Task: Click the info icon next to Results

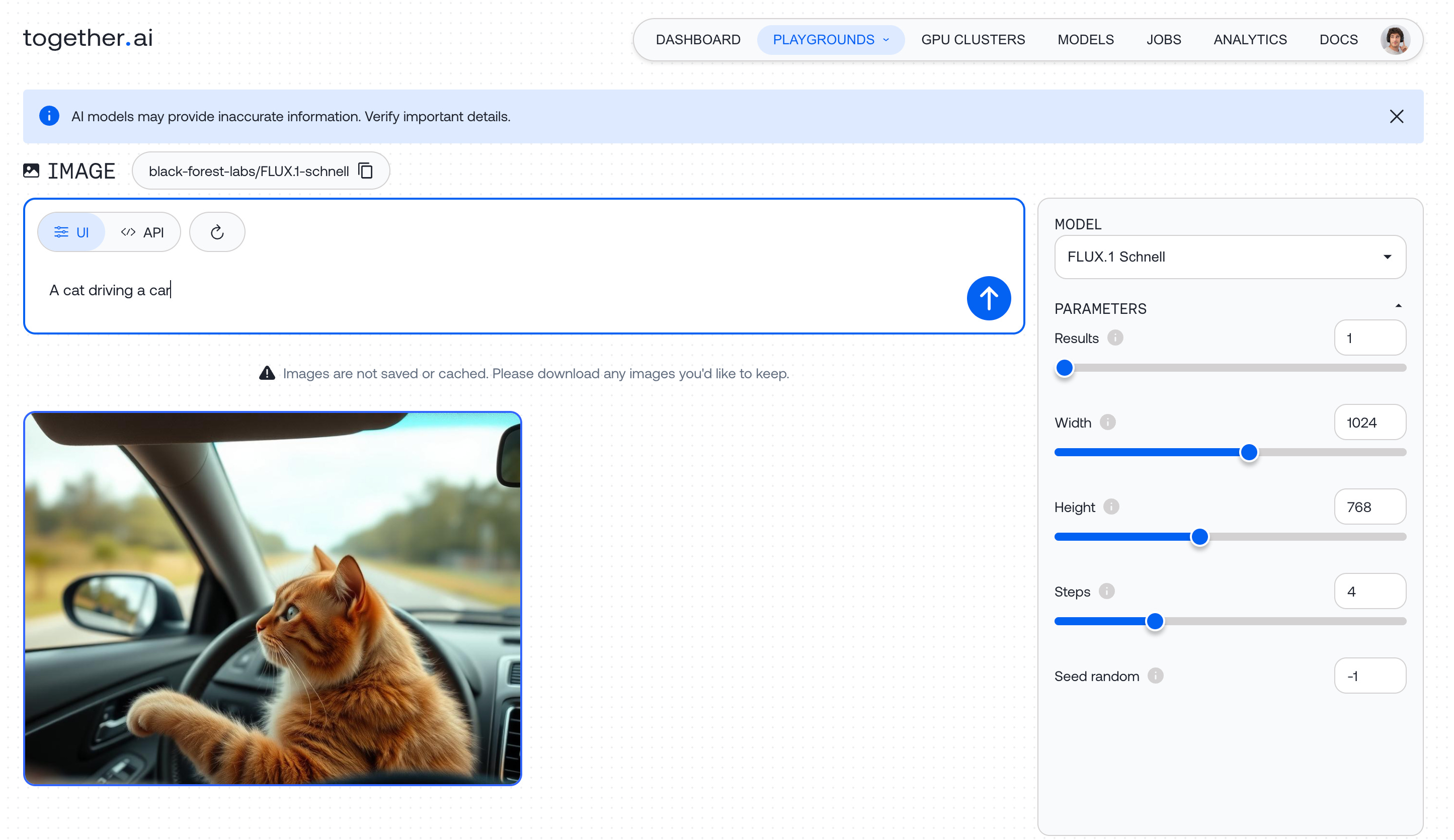Action: click(1115, 338)
